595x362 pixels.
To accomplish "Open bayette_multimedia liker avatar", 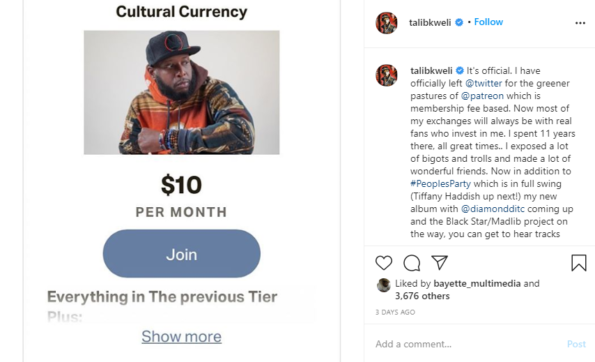I will tap(384, 285).
